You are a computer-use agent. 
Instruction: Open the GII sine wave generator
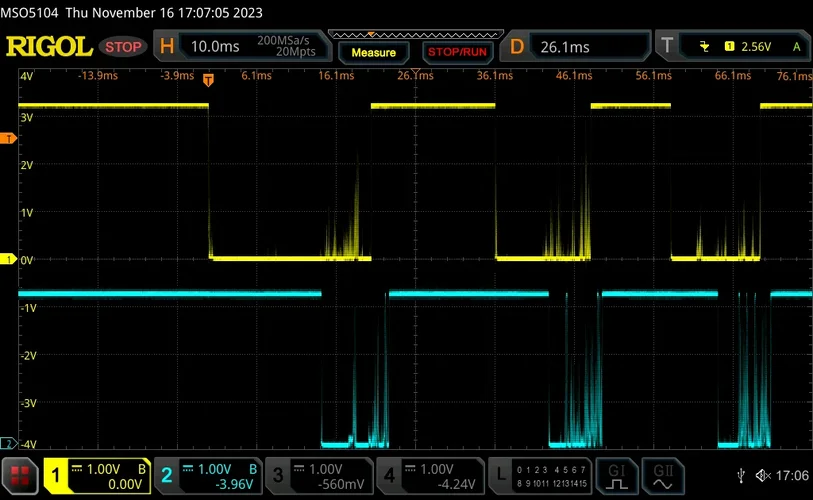(663, 476)
